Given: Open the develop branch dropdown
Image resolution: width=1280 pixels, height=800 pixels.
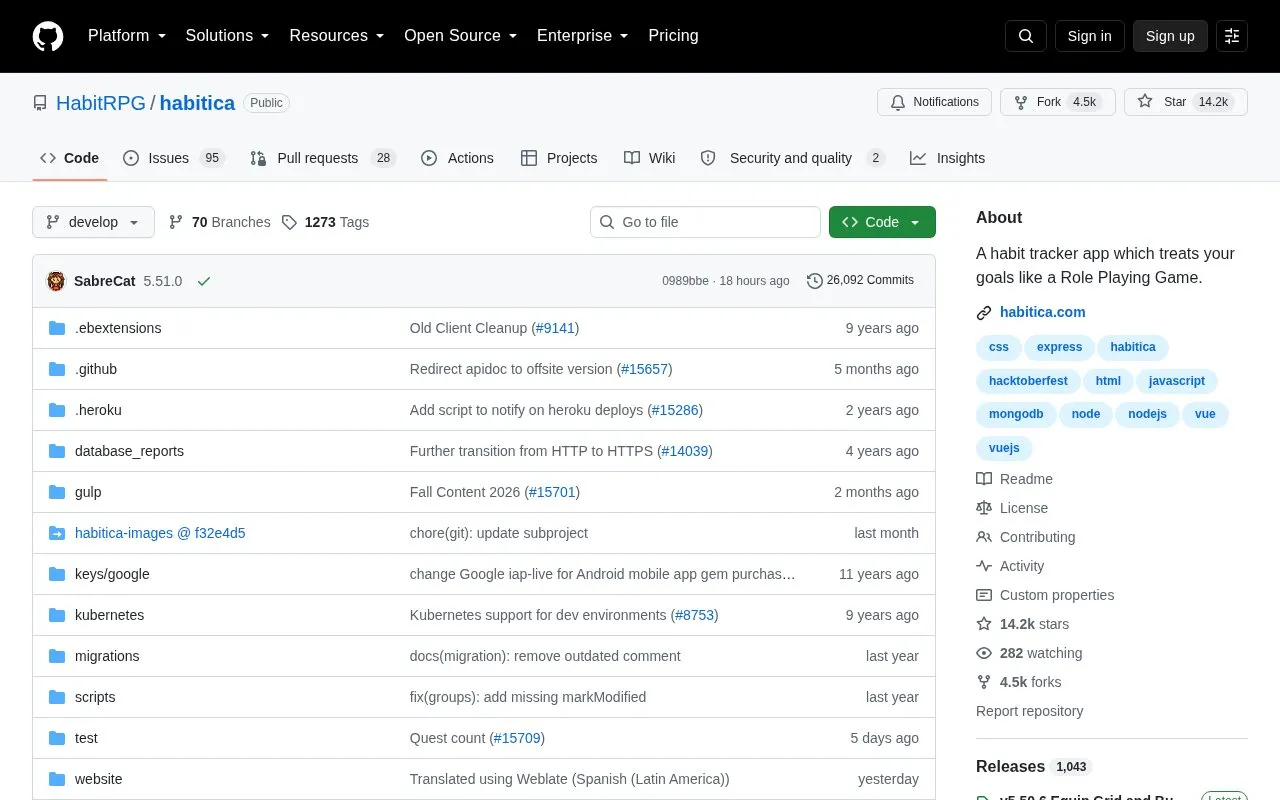Looking at the screenshot, I should point(93,222).
